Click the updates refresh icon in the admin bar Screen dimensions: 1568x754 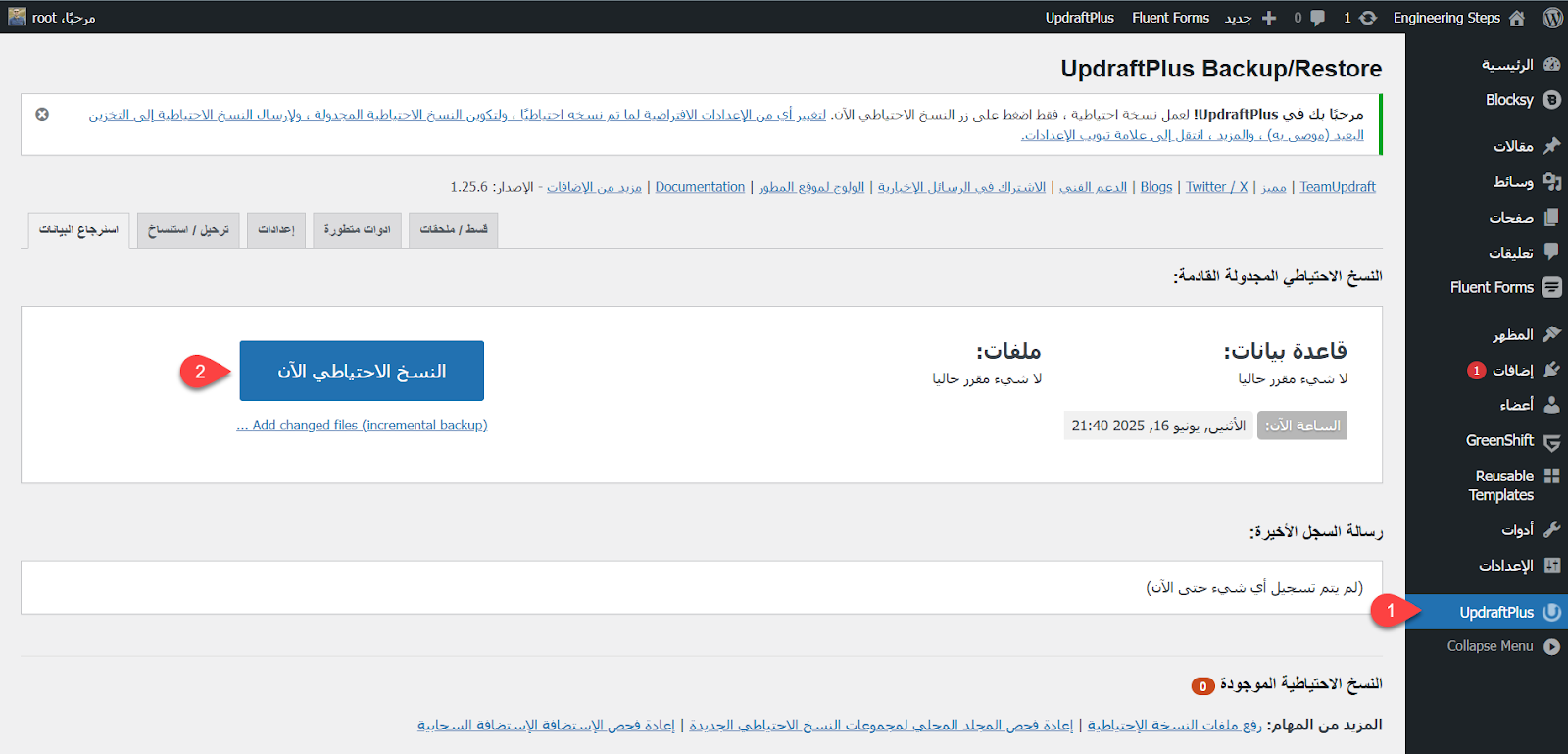(1368, 18)
